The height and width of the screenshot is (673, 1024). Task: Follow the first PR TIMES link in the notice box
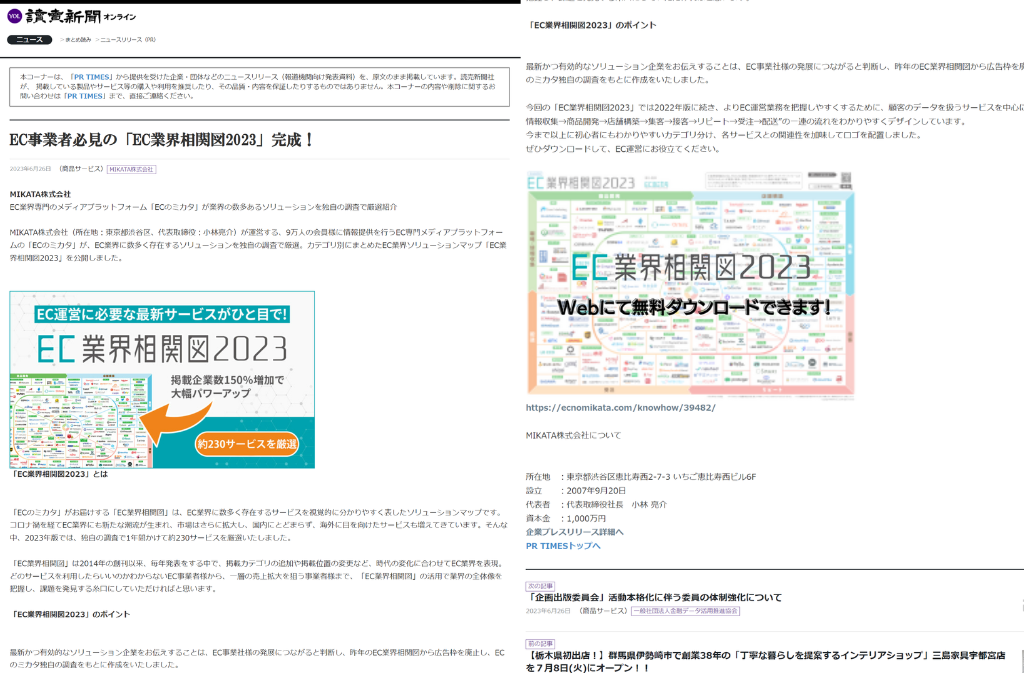(91, 77)
